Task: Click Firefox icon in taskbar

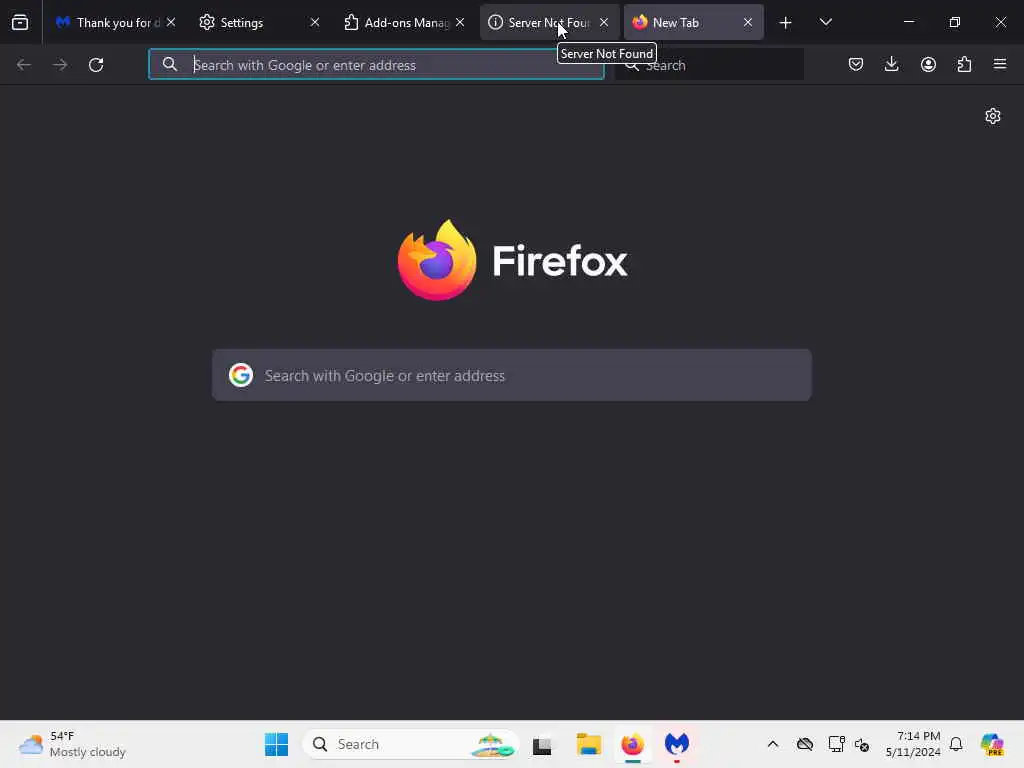Action: coord(632,744)
